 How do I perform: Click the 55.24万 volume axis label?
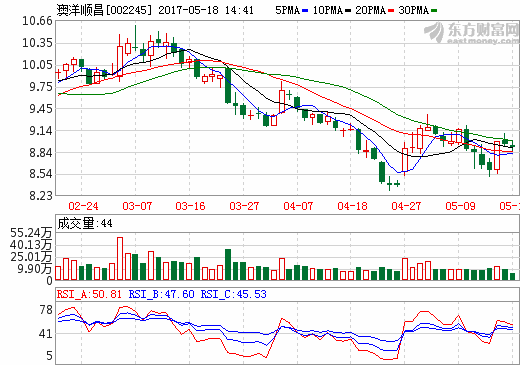[31, 233]
